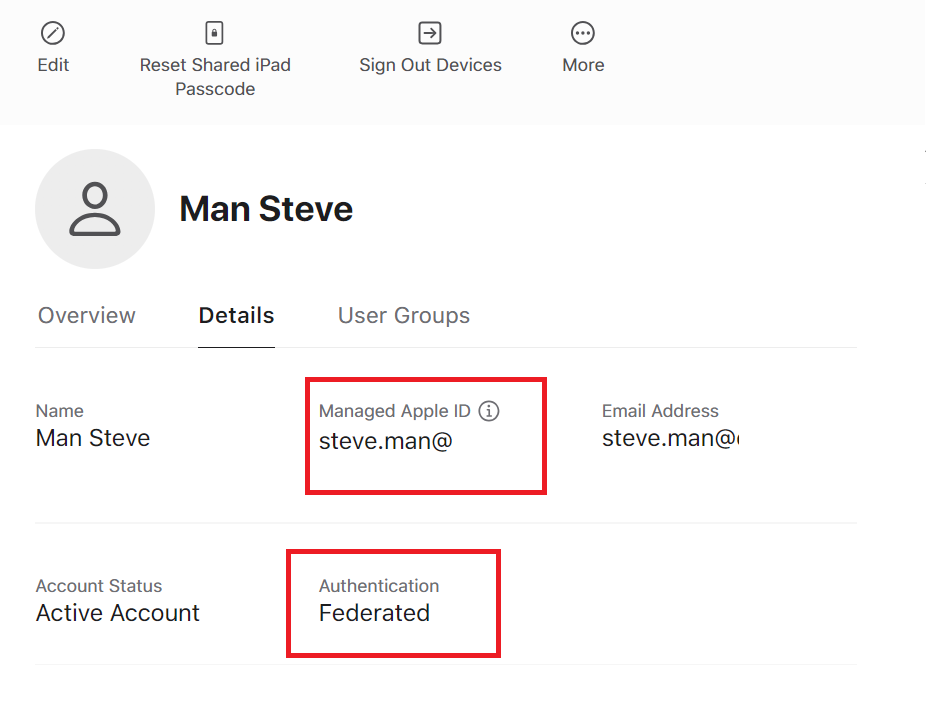Click the Federated authentication value
This screenshot has width=926, height=712.
(x=374, y=613)
